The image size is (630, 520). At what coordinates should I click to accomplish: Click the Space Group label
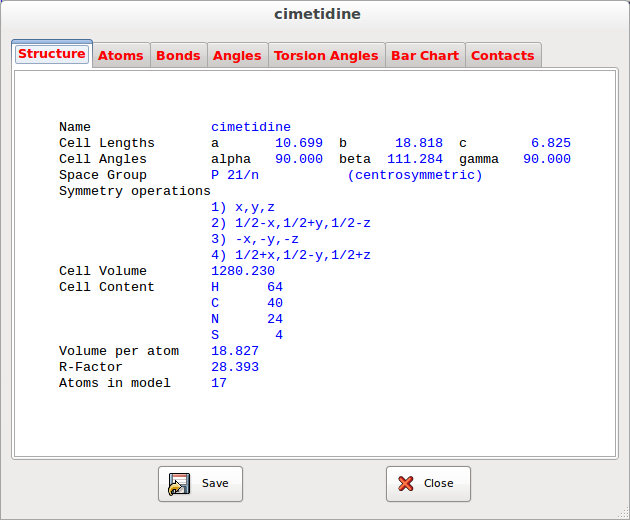(x=102, y=175)
